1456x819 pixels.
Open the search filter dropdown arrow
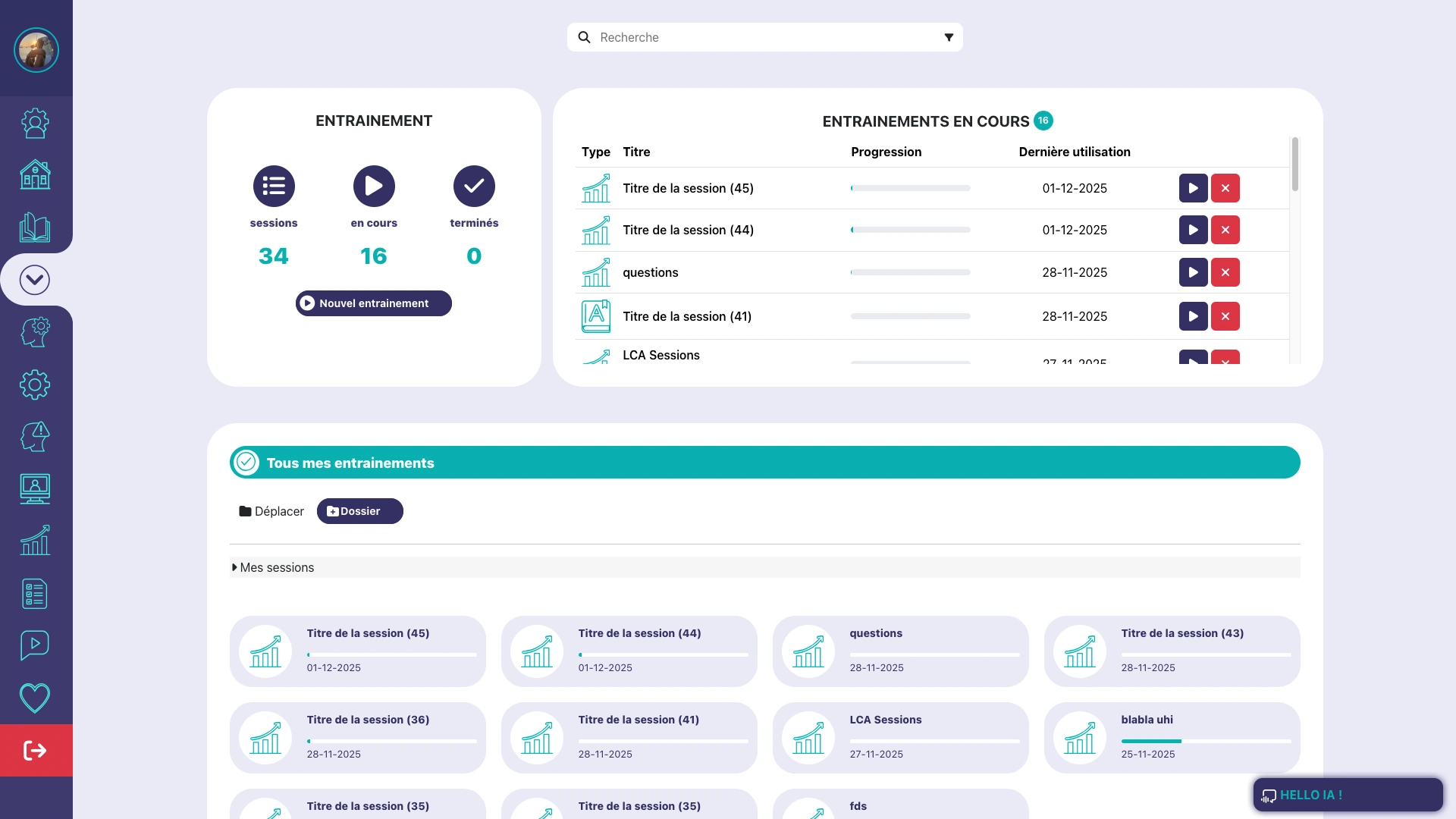pos(948,37)
